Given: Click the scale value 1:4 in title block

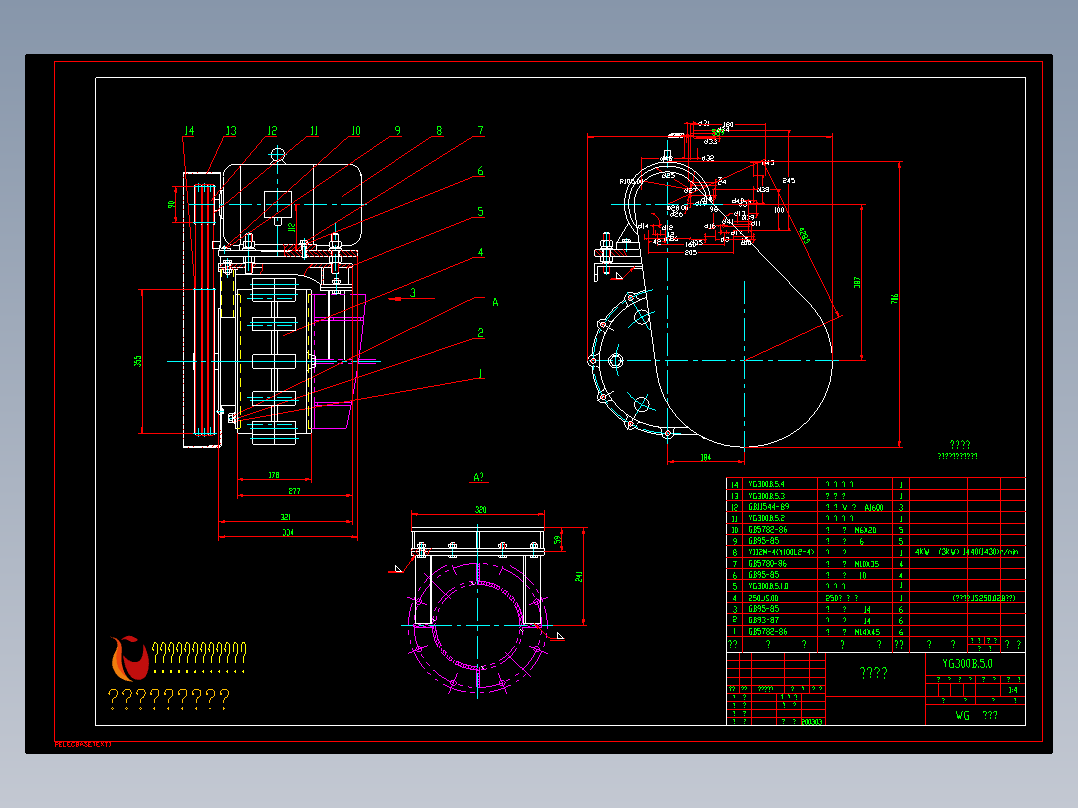Looking at the screenshot, I should pos(1012,690).
